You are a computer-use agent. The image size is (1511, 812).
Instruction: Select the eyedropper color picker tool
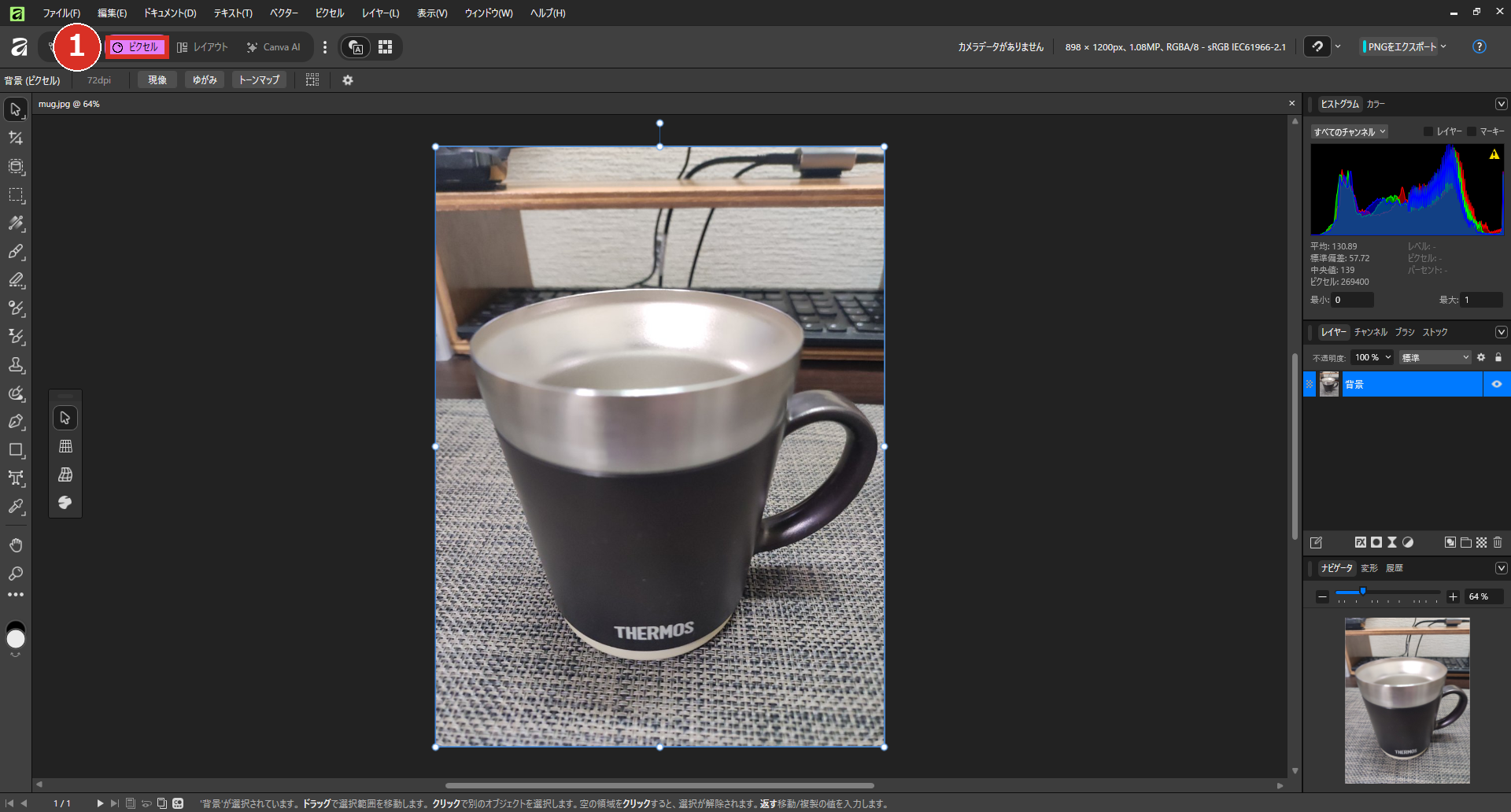(x=16, y=507)
